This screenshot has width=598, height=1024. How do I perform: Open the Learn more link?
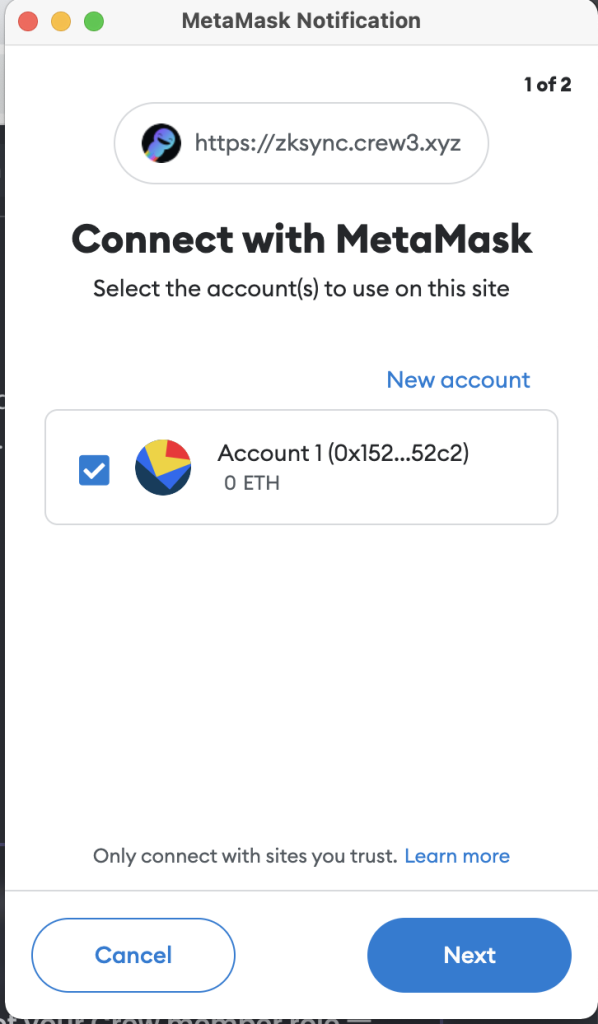point(457,856)
